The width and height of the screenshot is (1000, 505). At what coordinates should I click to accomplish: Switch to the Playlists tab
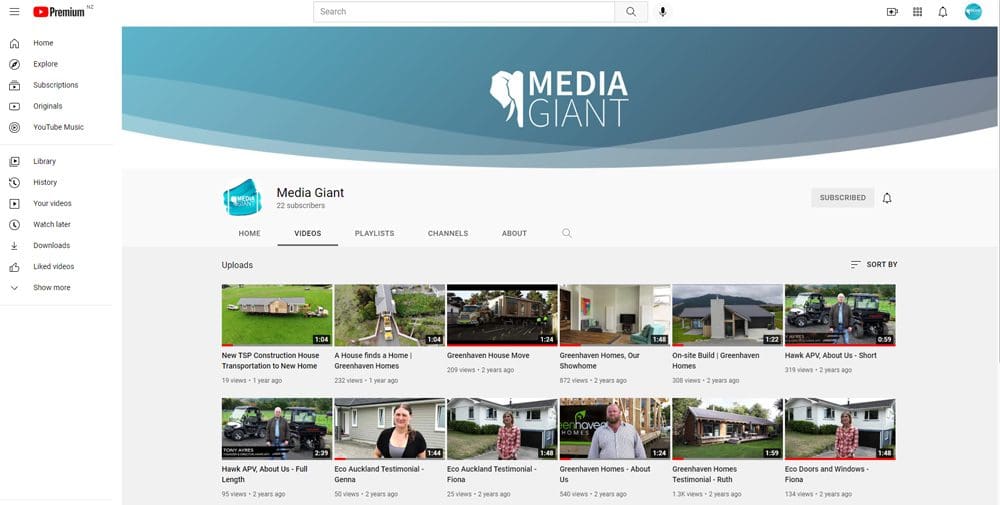click(x=374, y=233)
